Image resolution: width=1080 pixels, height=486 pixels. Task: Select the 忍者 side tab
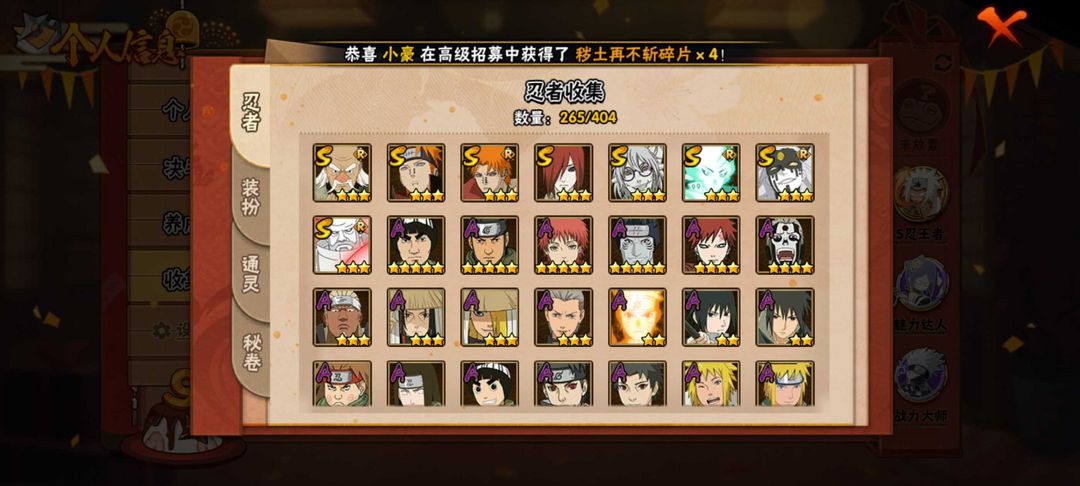tap(251, 114)
